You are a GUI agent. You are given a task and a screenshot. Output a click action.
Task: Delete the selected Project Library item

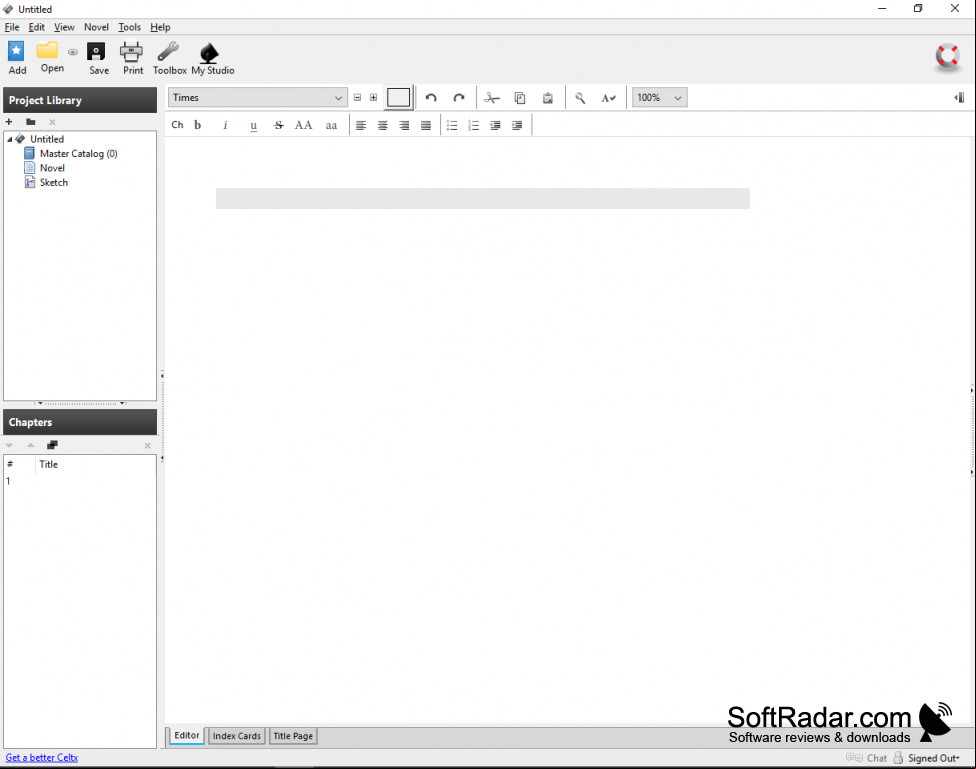pyautogui.click(x=52, y=122)
